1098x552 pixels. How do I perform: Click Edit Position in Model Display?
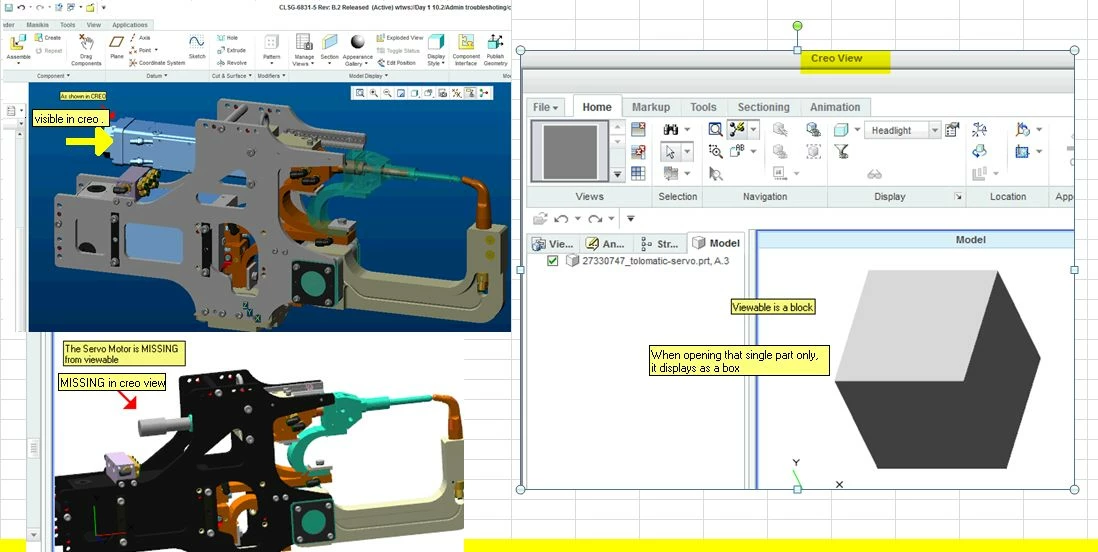coord(396,62)
